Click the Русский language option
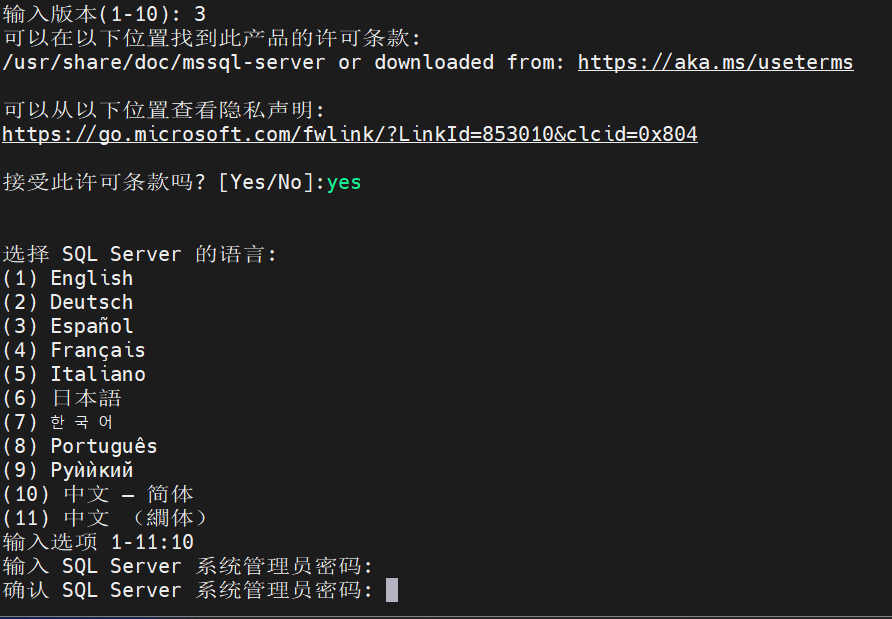The height and width of the screenshot is (619, 892). tap(68, 470)
